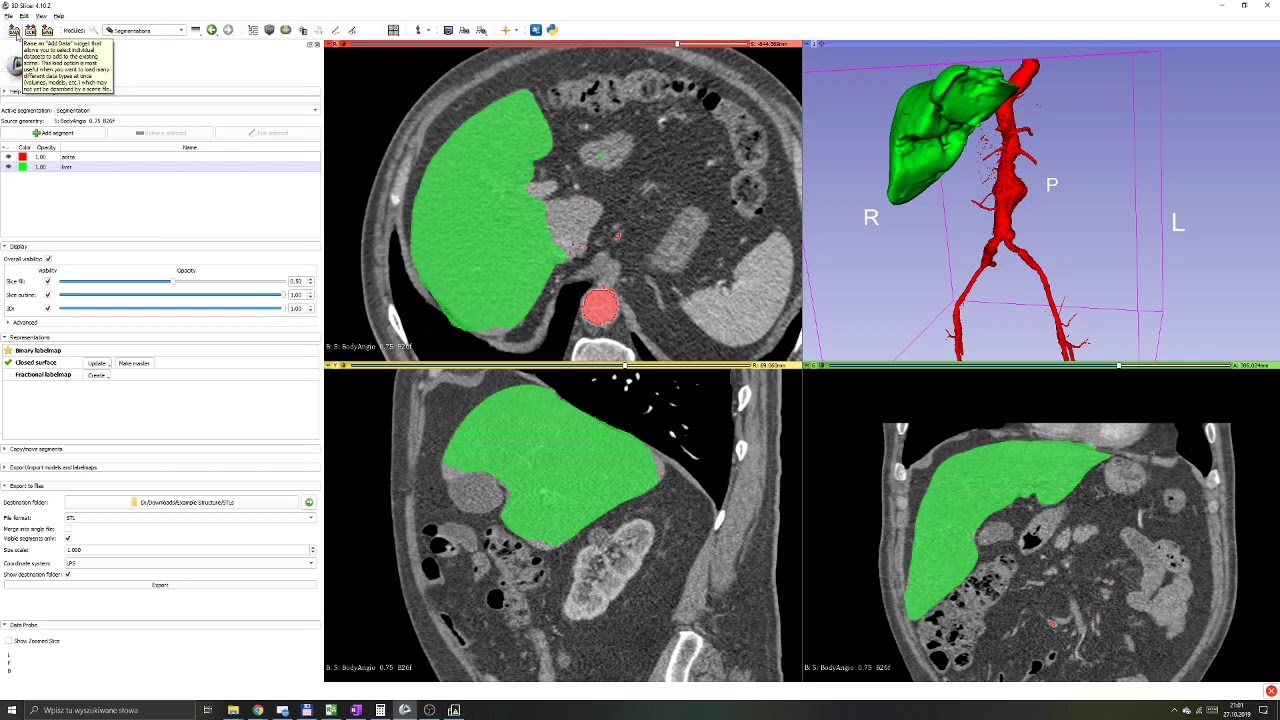Click the Slice fill opacity slider handle
This screenshot has height=720, width=1280.
coord(172,282)
